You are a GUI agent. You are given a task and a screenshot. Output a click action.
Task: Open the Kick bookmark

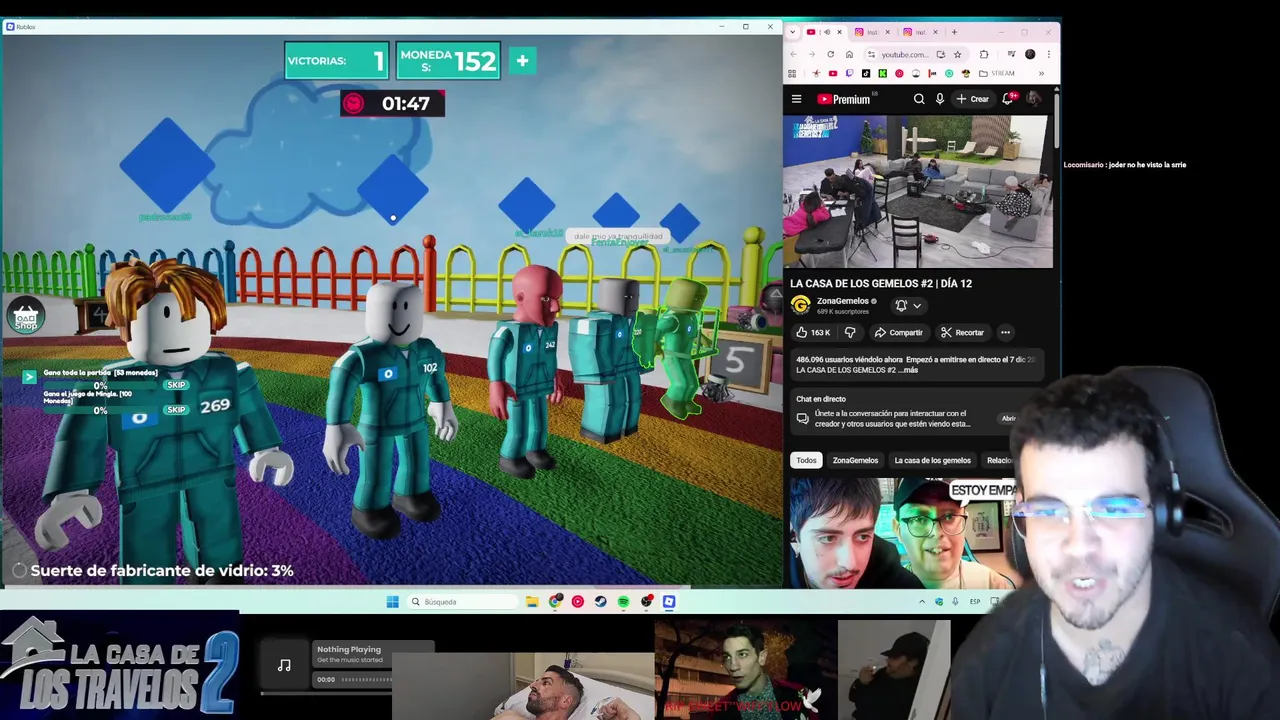click(x=883, y=73)
